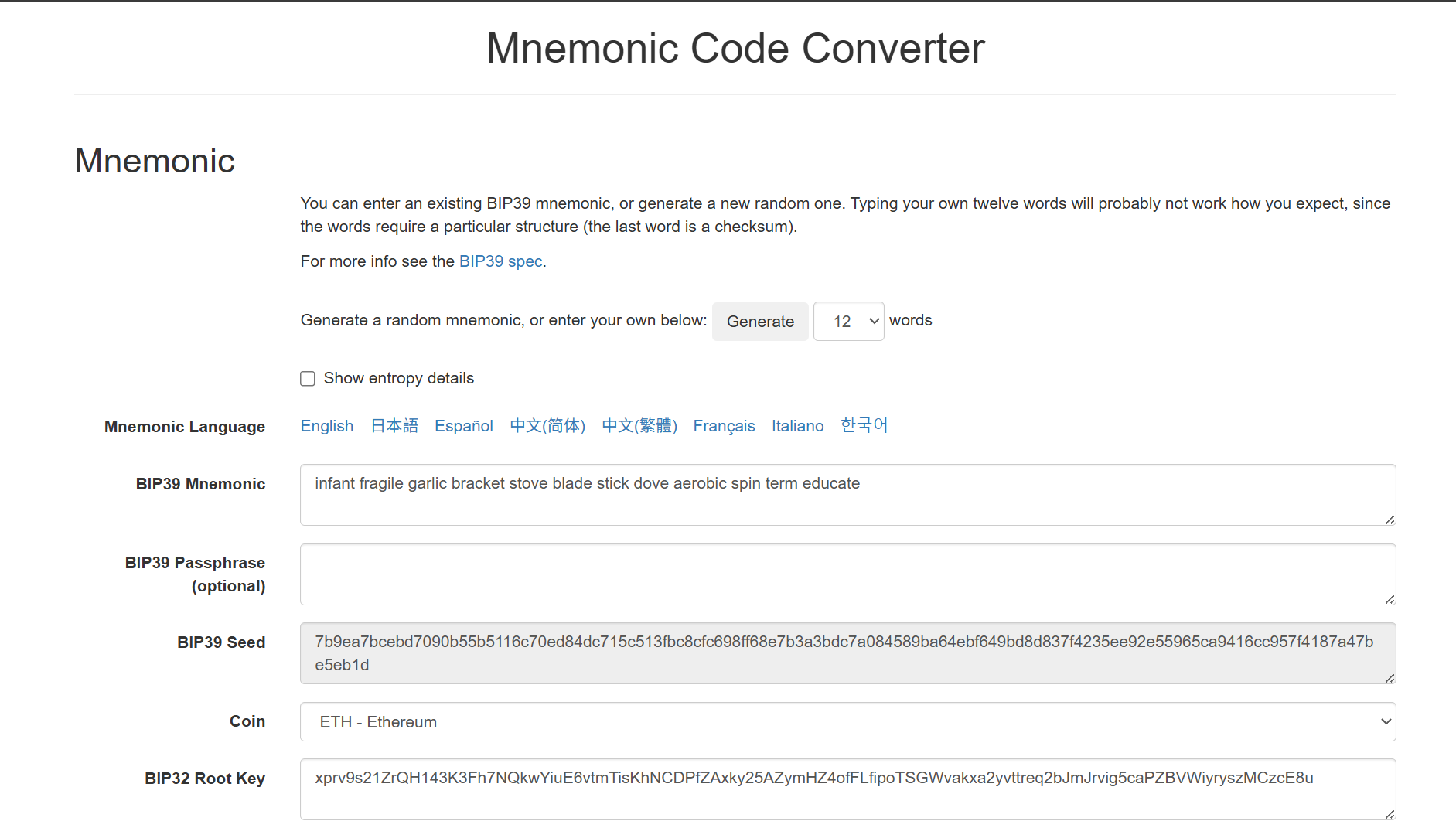Image resolution: width=1456 pixels, height=828 pixels.
Task: Grab resize handle of BIP39 Seed textarea
Action: [1390, 678]
